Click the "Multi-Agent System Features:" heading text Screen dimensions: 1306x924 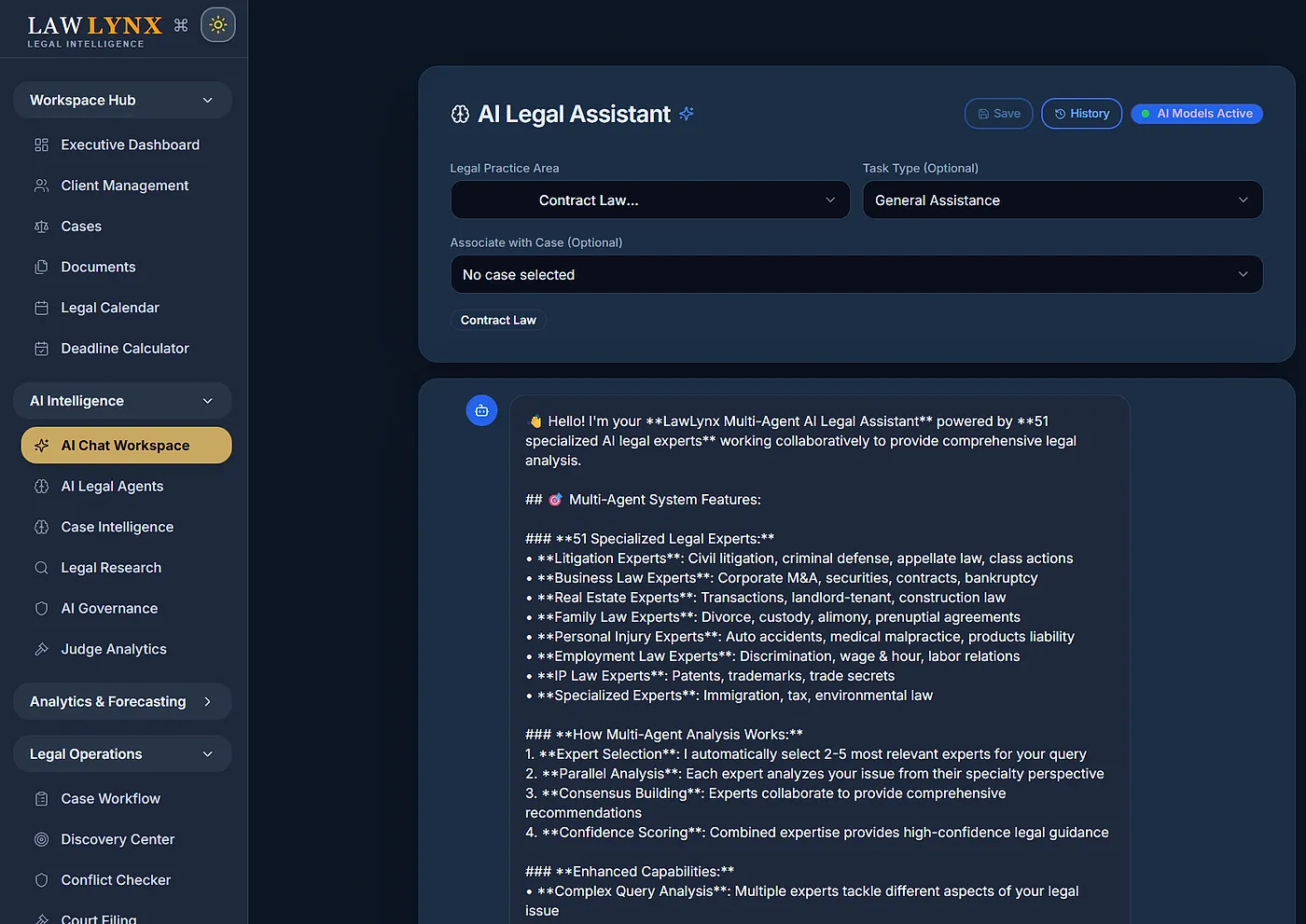[665, 500]
